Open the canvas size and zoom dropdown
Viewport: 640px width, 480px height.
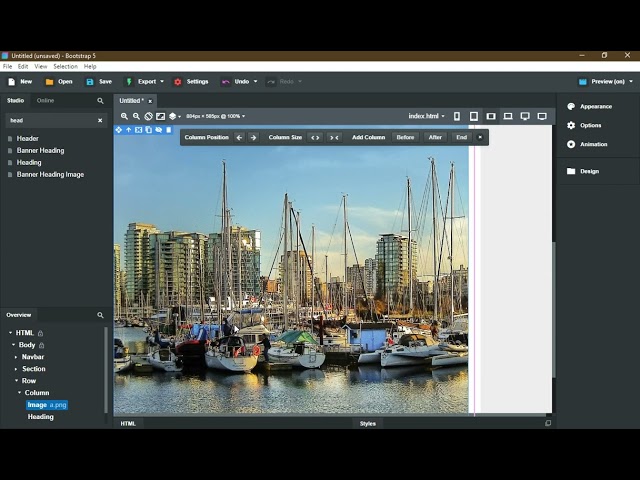[216, 116]
